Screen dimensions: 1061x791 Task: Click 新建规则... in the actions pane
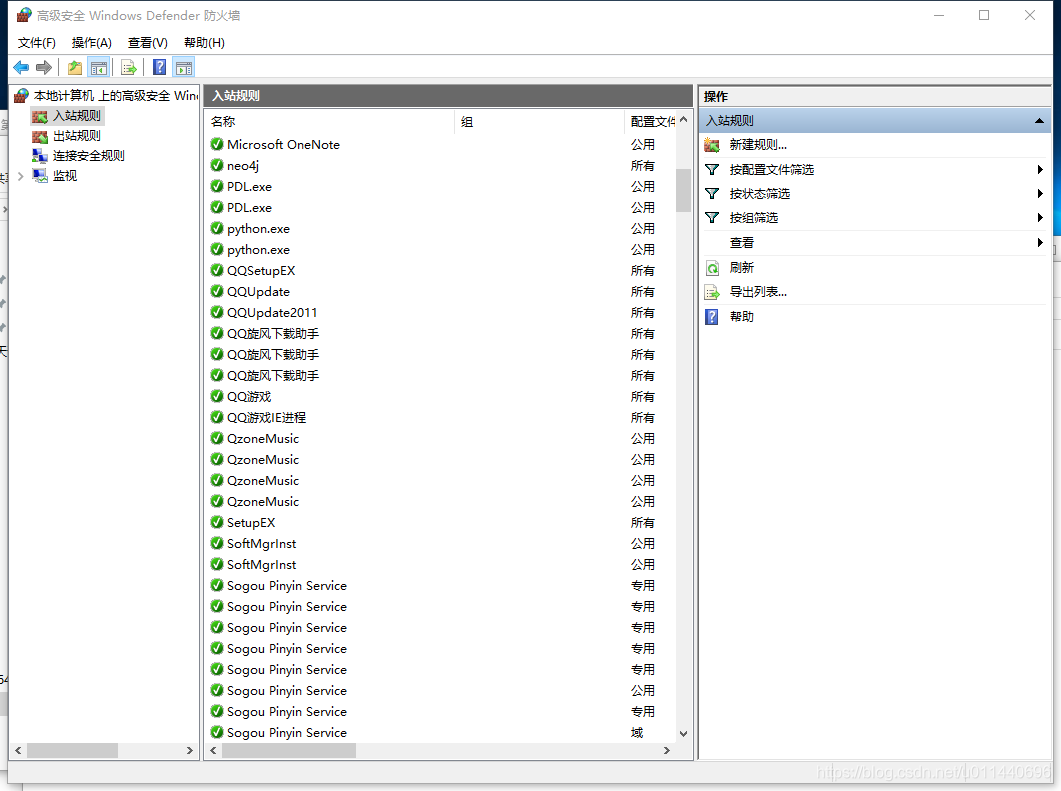click(x=758, y=145)
